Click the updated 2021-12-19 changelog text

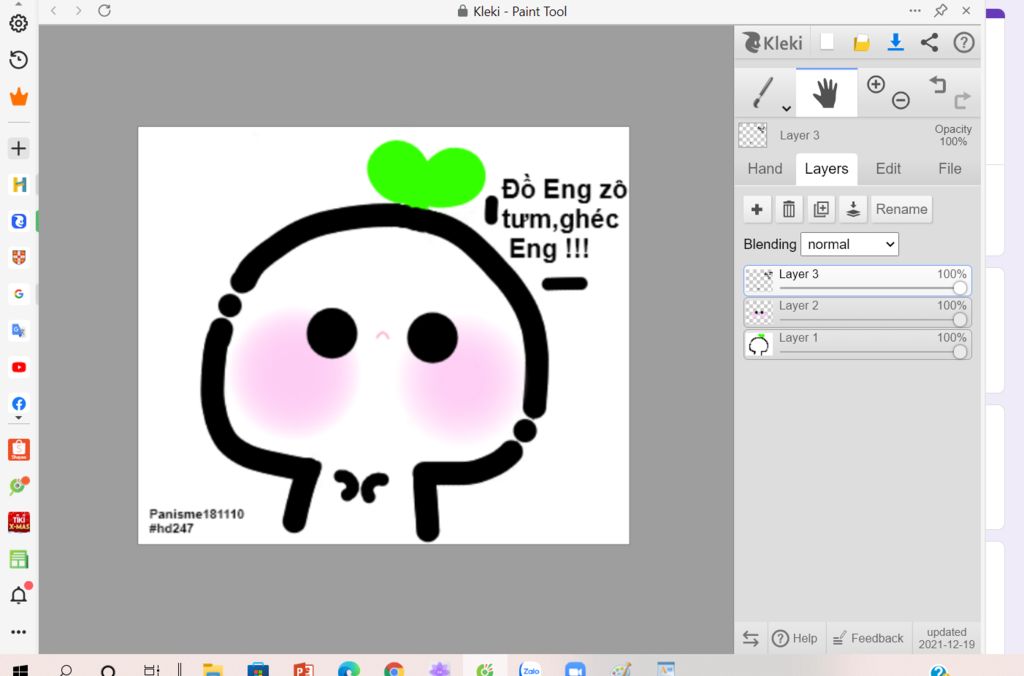(946, 638)
